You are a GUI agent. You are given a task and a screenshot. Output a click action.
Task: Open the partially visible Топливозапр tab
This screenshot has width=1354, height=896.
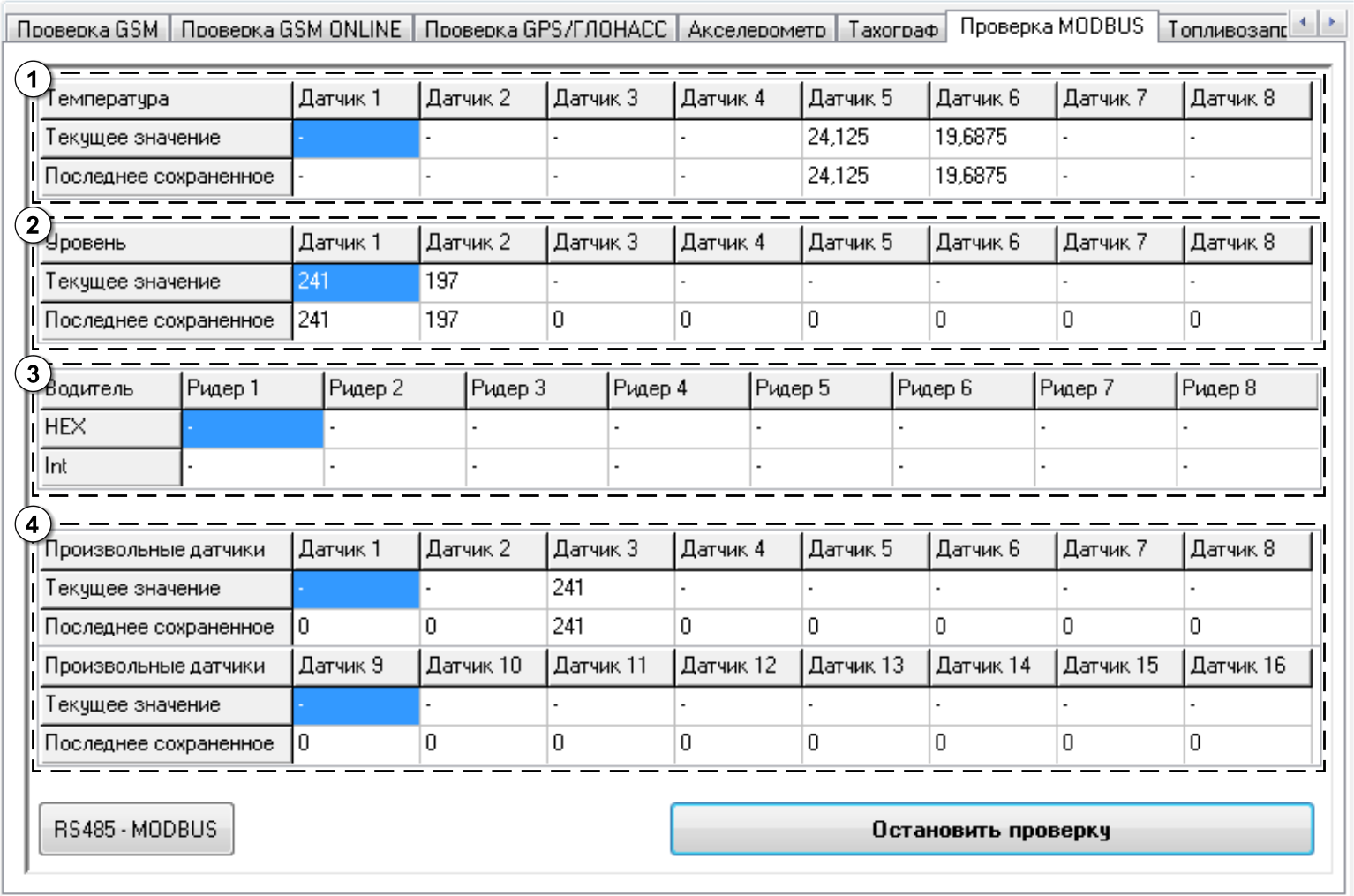pyautogui.click(x=1224, y=28)
